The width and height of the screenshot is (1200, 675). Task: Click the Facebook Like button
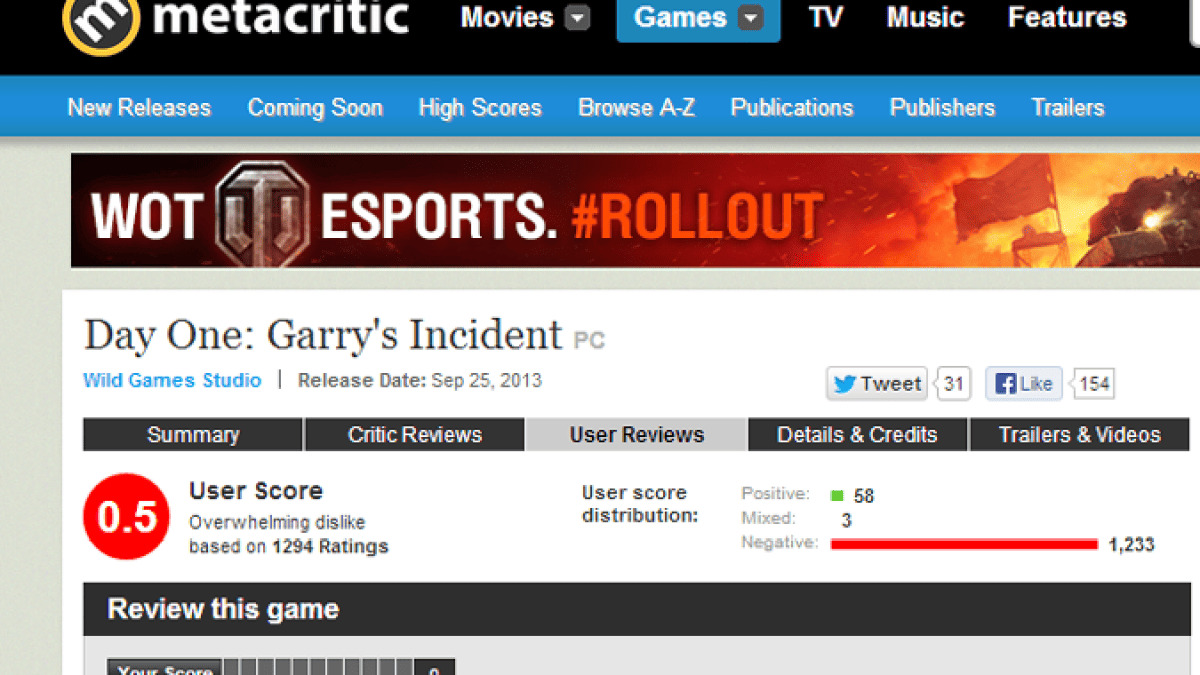pyautogui.click(x=1024, y=384)
